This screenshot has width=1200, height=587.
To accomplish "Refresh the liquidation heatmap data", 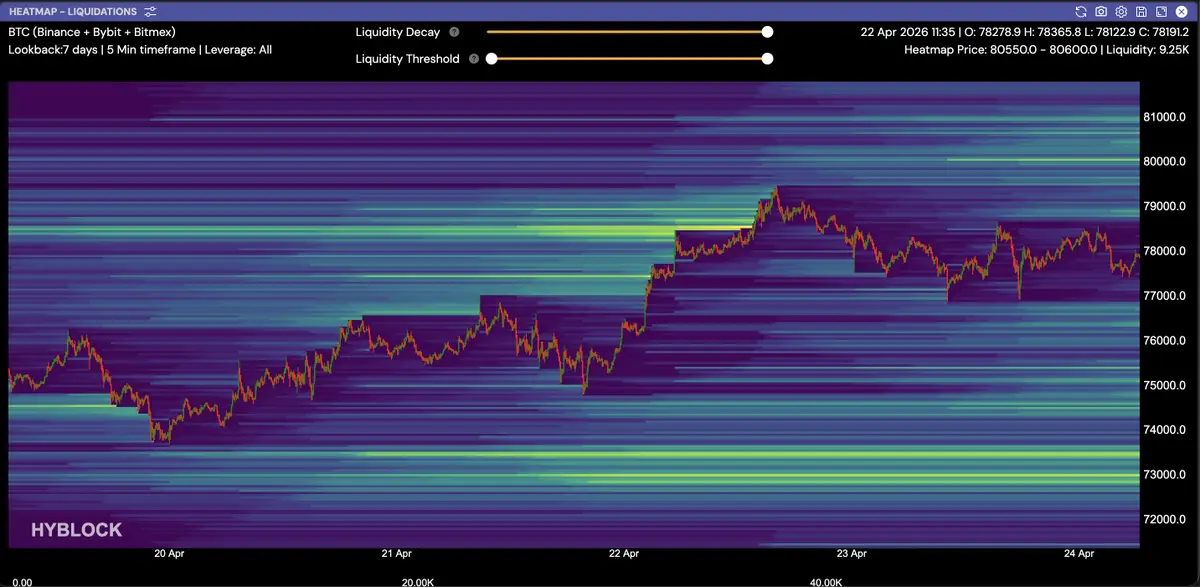I will tap(1081, 11).
